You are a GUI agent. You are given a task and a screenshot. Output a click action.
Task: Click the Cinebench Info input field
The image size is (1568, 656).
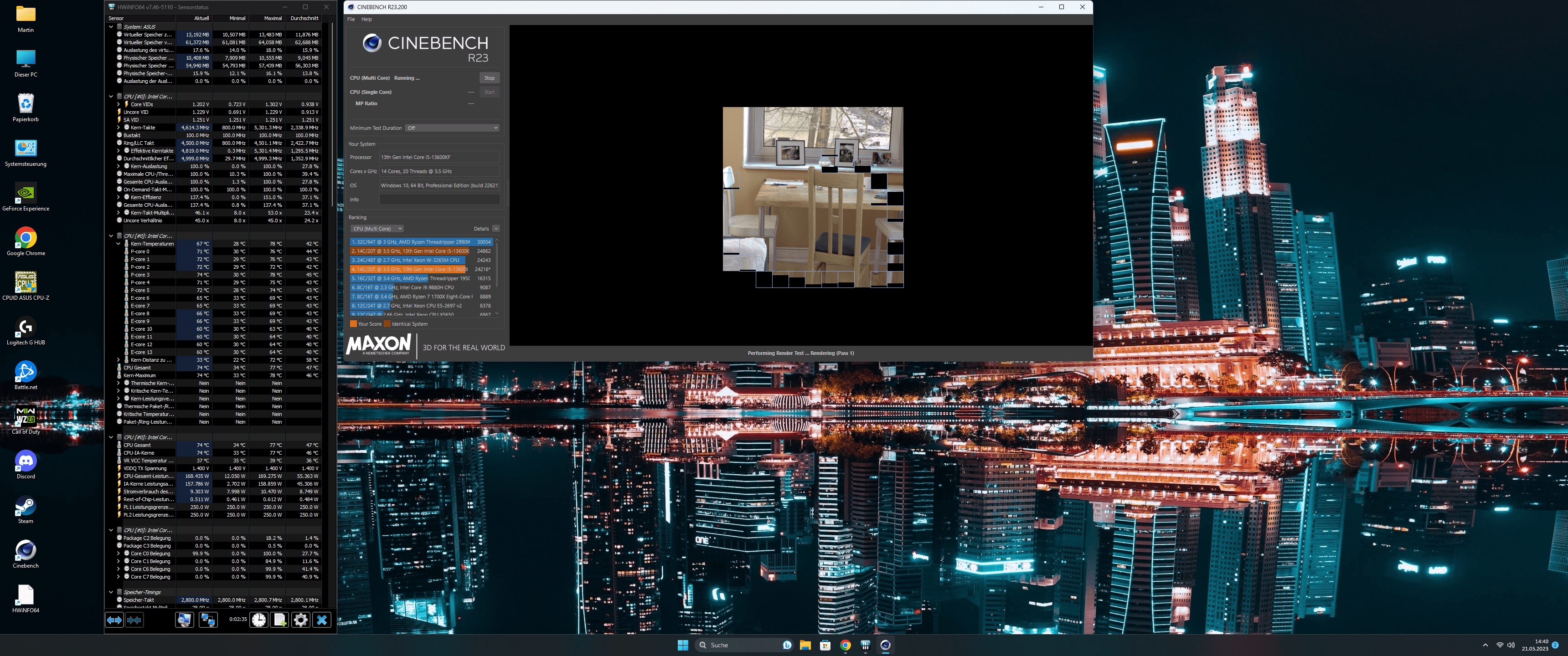pyautogui.click(x=439, y=200)
